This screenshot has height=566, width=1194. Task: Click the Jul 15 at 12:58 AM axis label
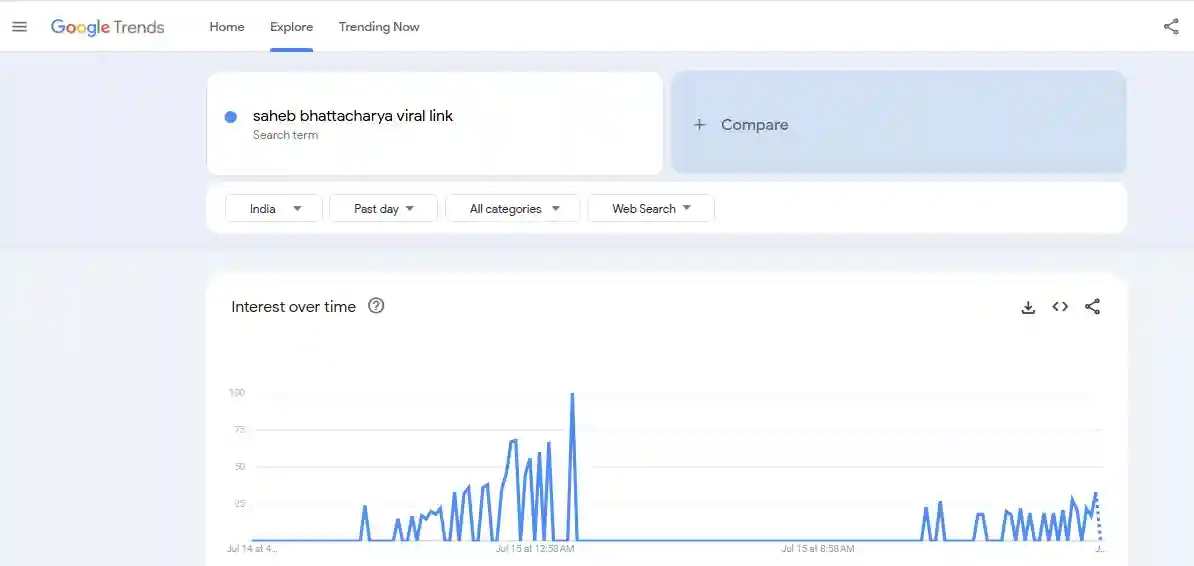[535, 548]
